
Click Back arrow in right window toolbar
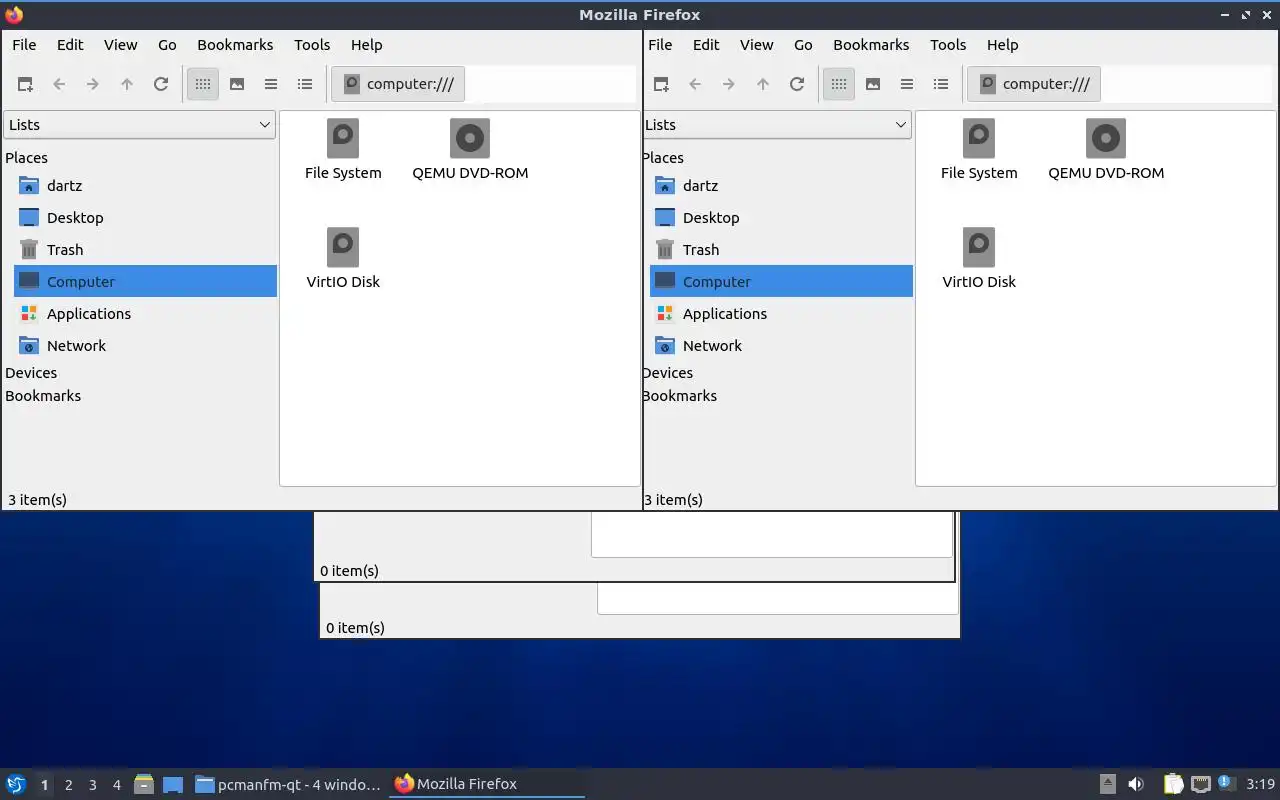[x=695, y=84]
